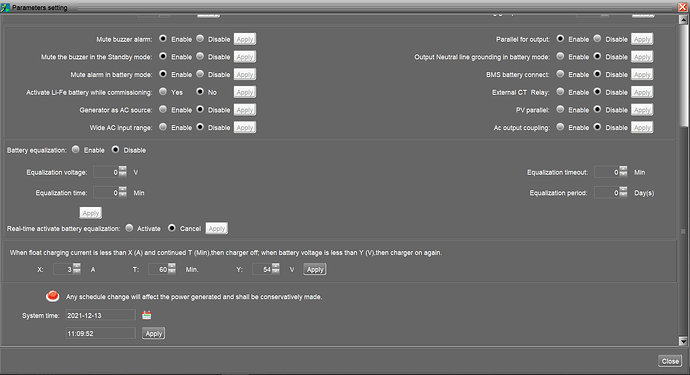
Task: Click the red X window close button
Action: pos(682,7)
